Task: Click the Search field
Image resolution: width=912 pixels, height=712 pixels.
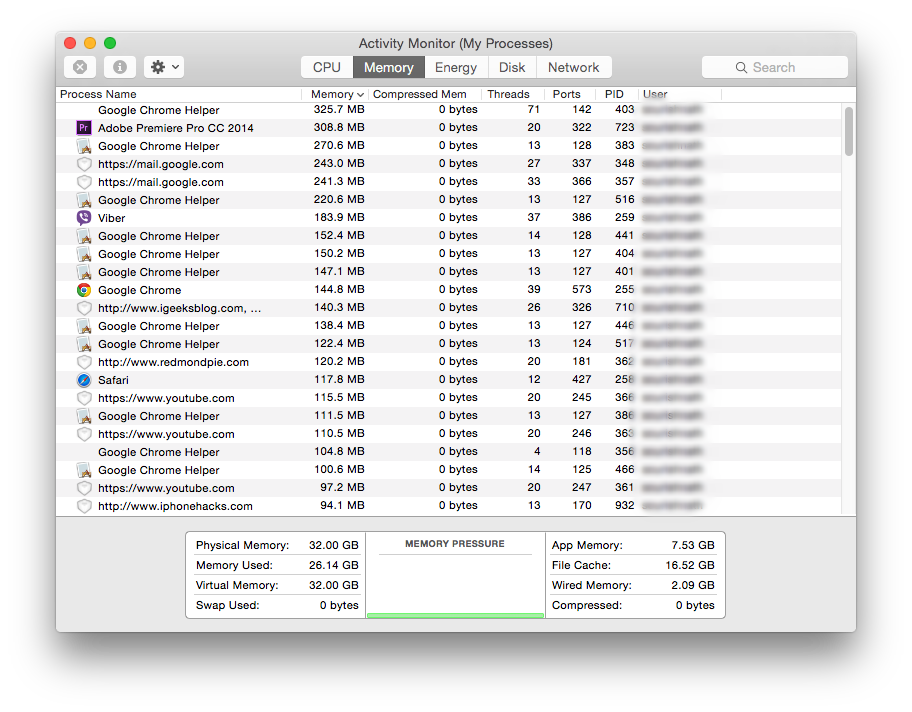Action: (x=775, y=67)
